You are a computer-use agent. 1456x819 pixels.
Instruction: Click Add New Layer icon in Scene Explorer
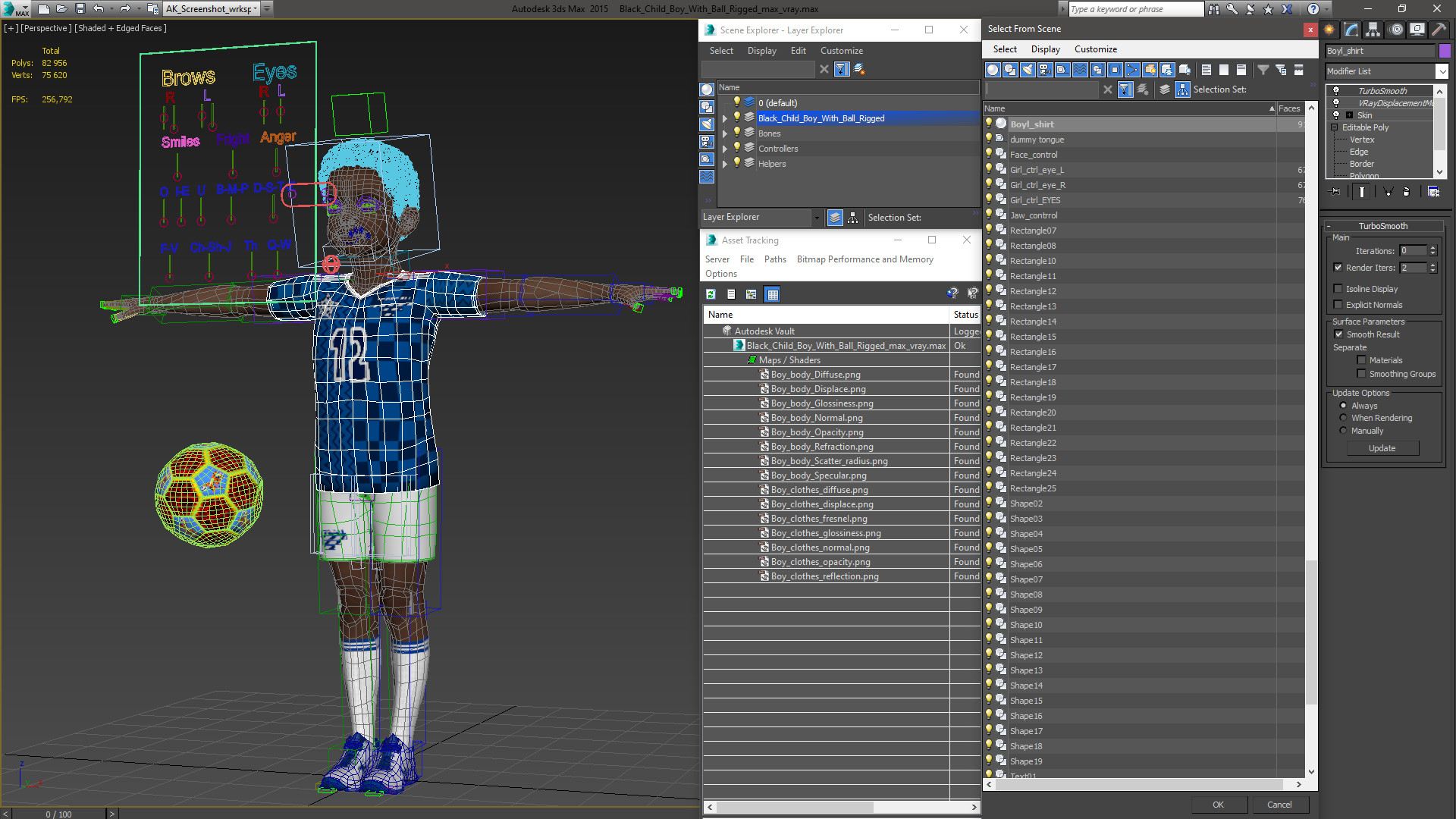[x=859, y=69]
